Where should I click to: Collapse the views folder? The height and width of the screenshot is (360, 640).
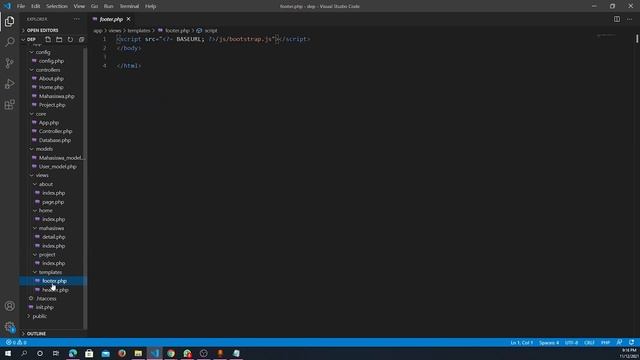42,175
